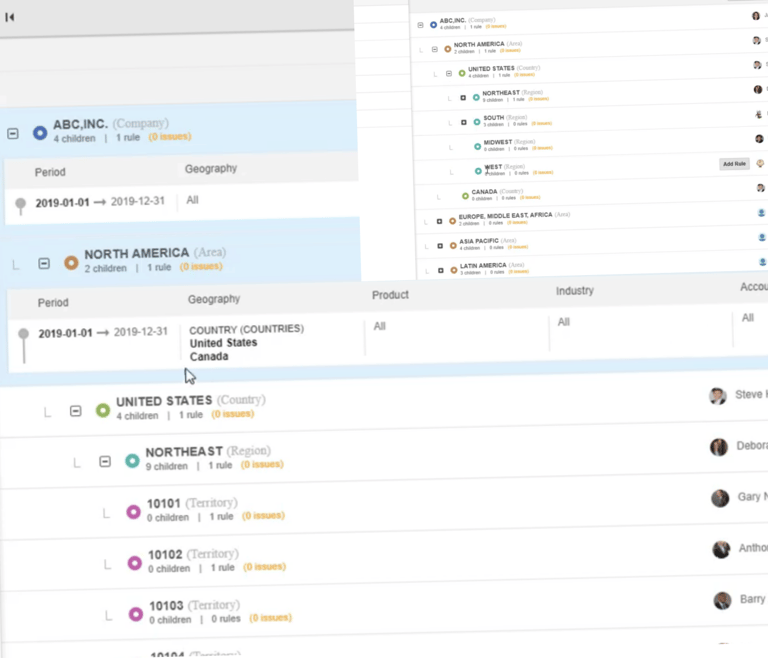Click Barry's avatar on 10103 row
Screen dimensions: 768x658
click(x=722, y=600)
